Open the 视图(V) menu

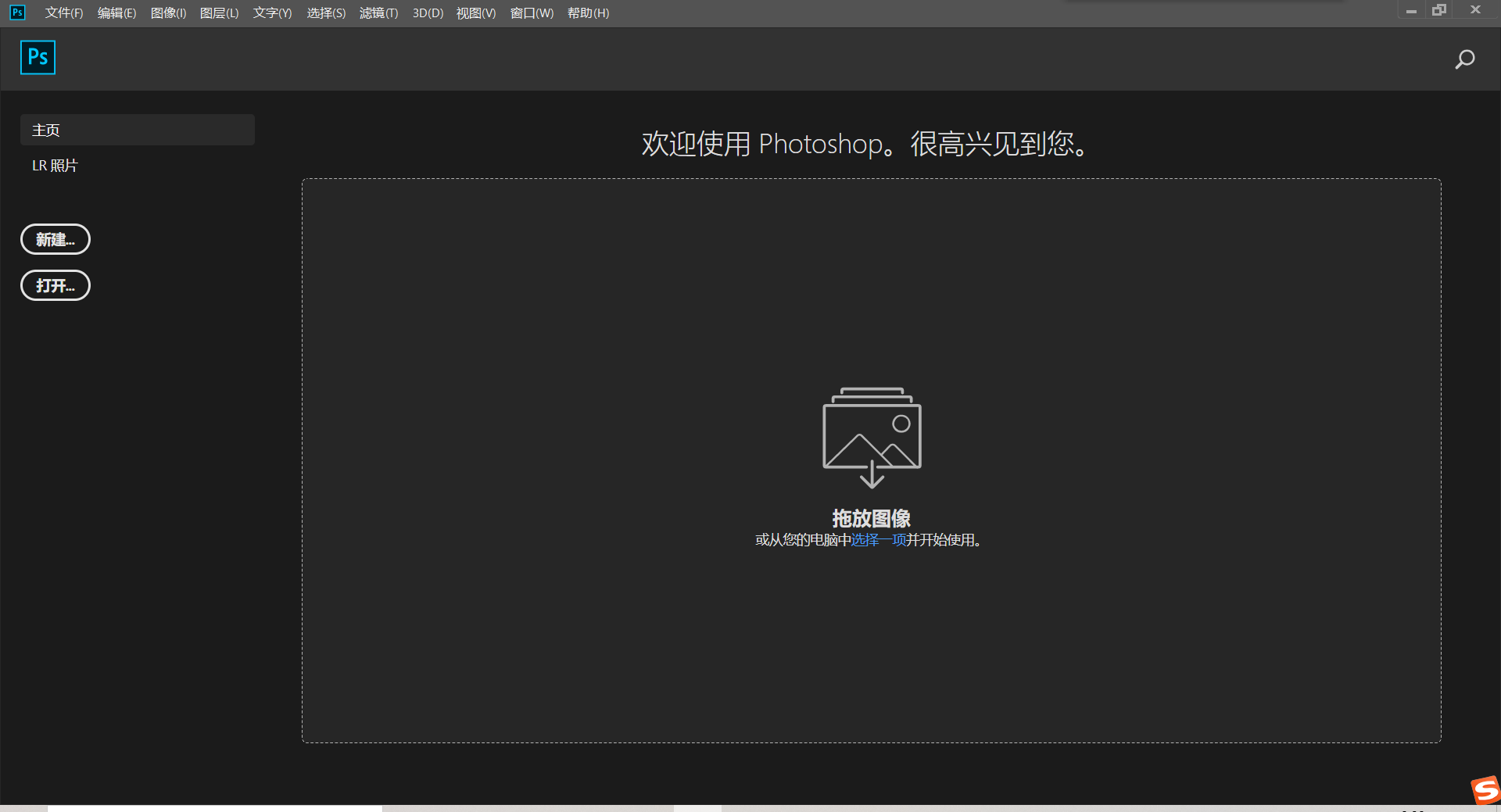[x=475, y=13]
